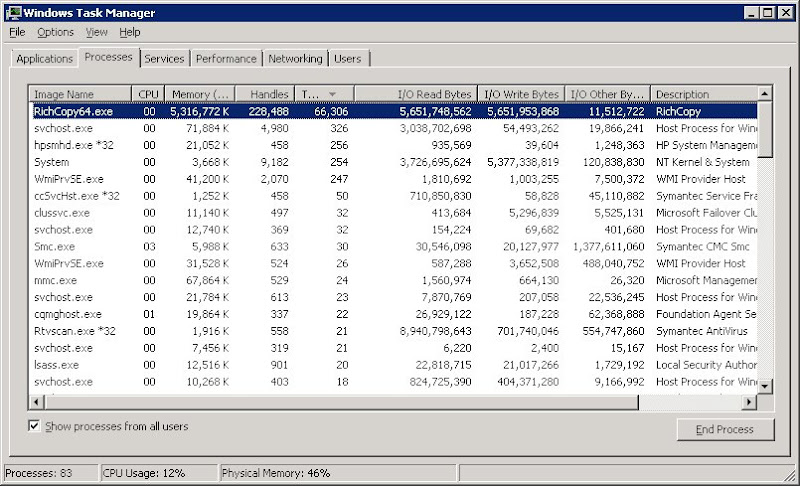Click the Physical Memory: 46% status entry

coord(338,473)
